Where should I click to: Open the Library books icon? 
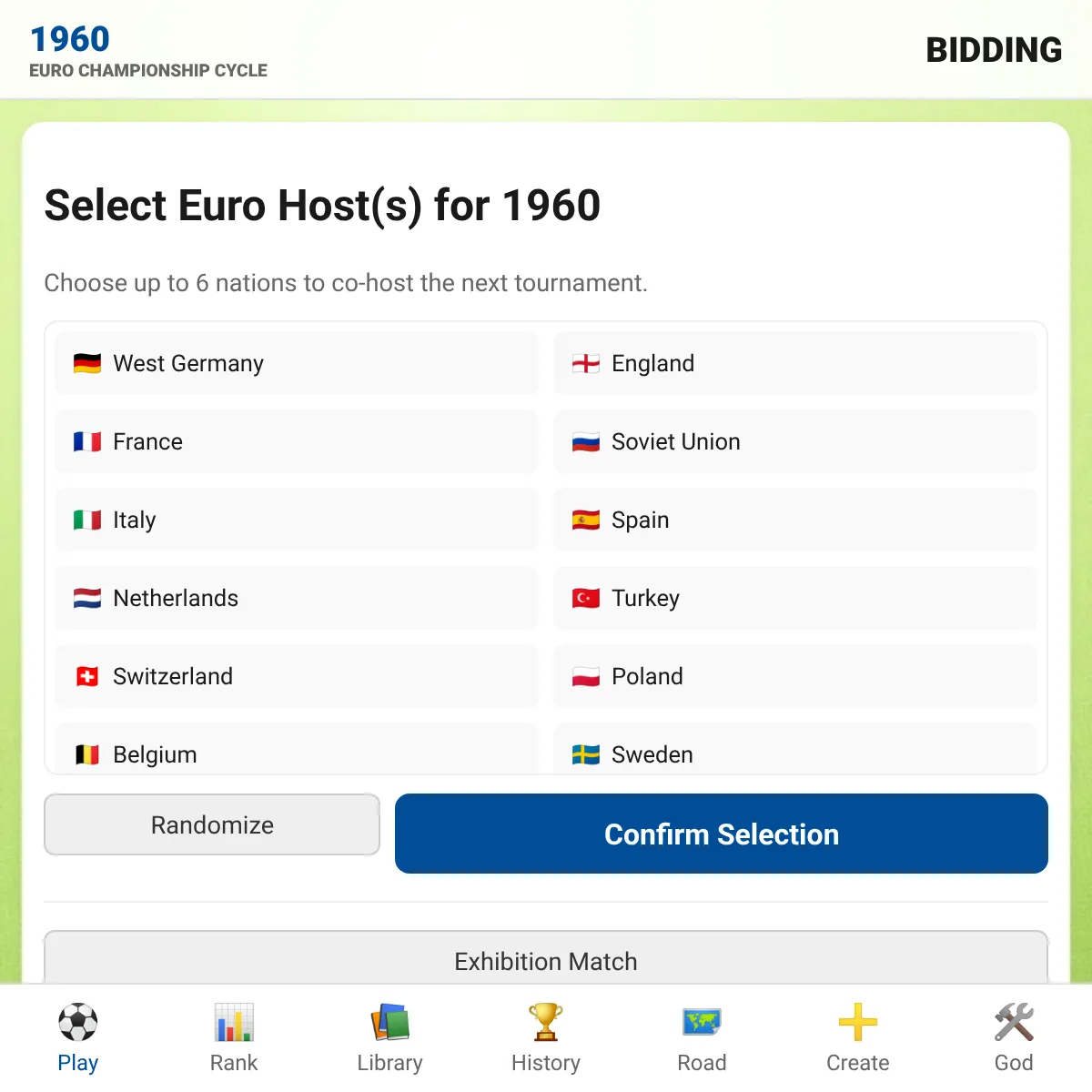pyautogui.click(x=390, y=1023)
